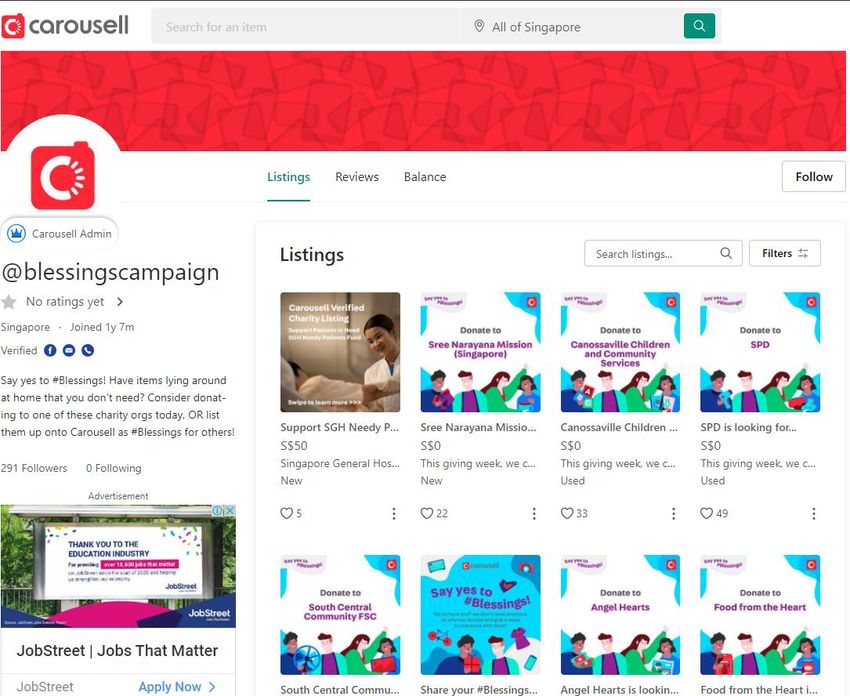This screenshot has height=696, width=850.
Task: Switch to the Balance tab
Action: (x=425, y=177)
